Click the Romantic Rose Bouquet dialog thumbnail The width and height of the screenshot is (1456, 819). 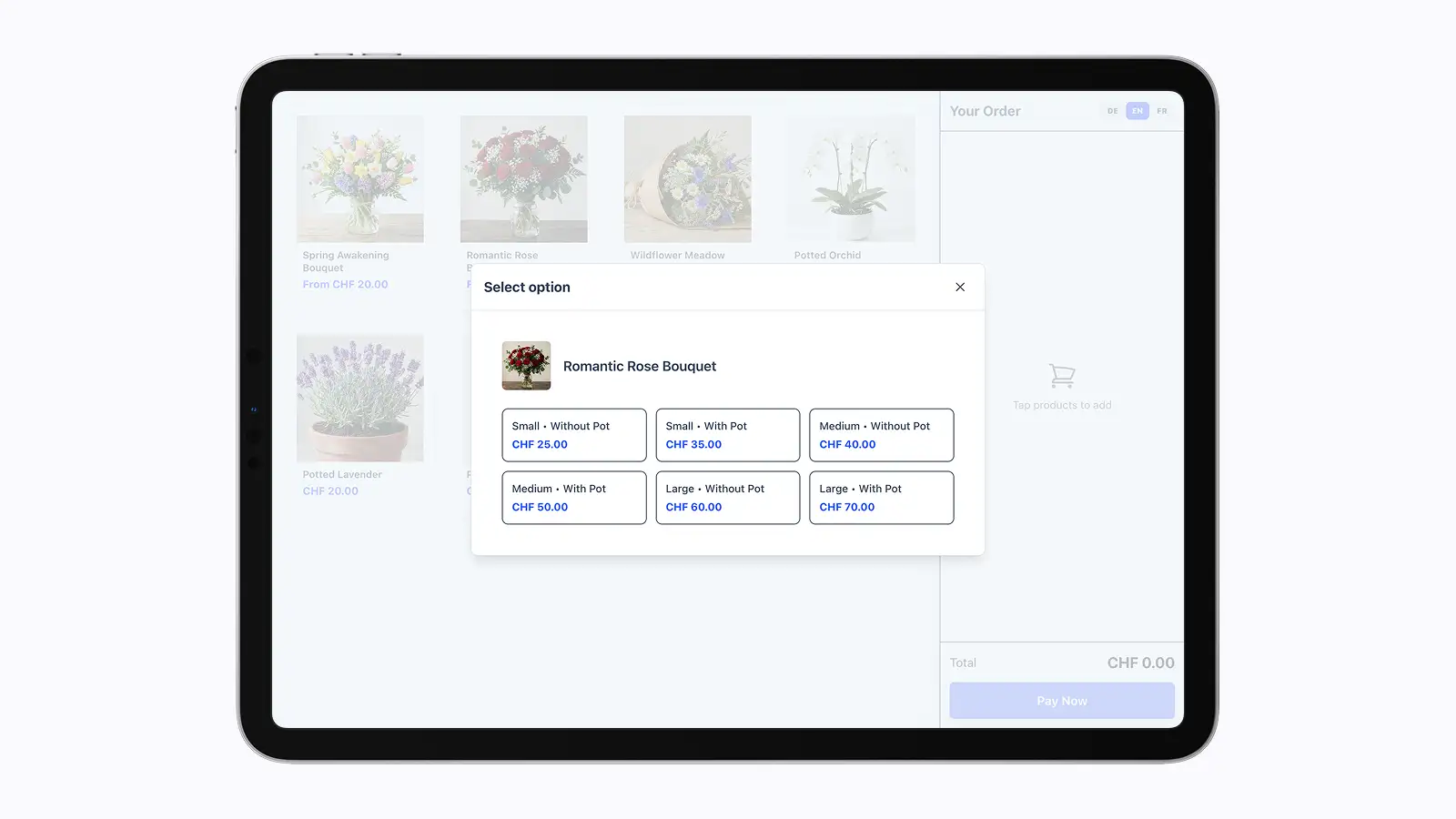pos(526,366)
